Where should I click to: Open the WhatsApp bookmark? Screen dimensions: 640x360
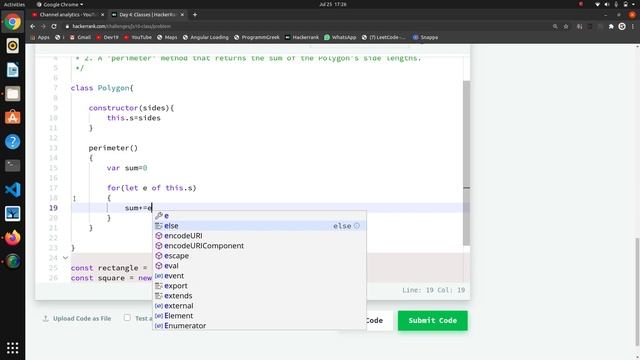pyautogui.click(x=340, y=37)
